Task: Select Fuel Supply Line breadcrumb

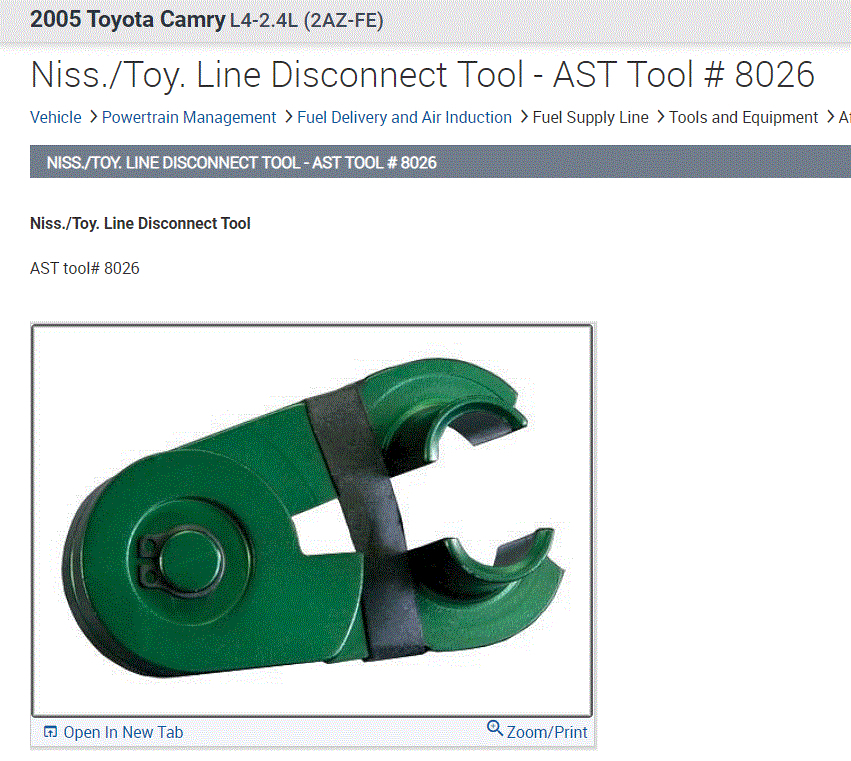Action: click(590, 117)
